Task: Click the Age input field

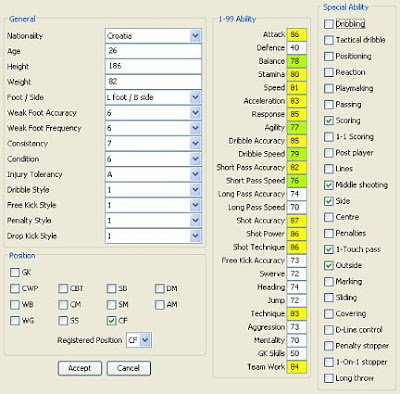Action: [153, 51]
